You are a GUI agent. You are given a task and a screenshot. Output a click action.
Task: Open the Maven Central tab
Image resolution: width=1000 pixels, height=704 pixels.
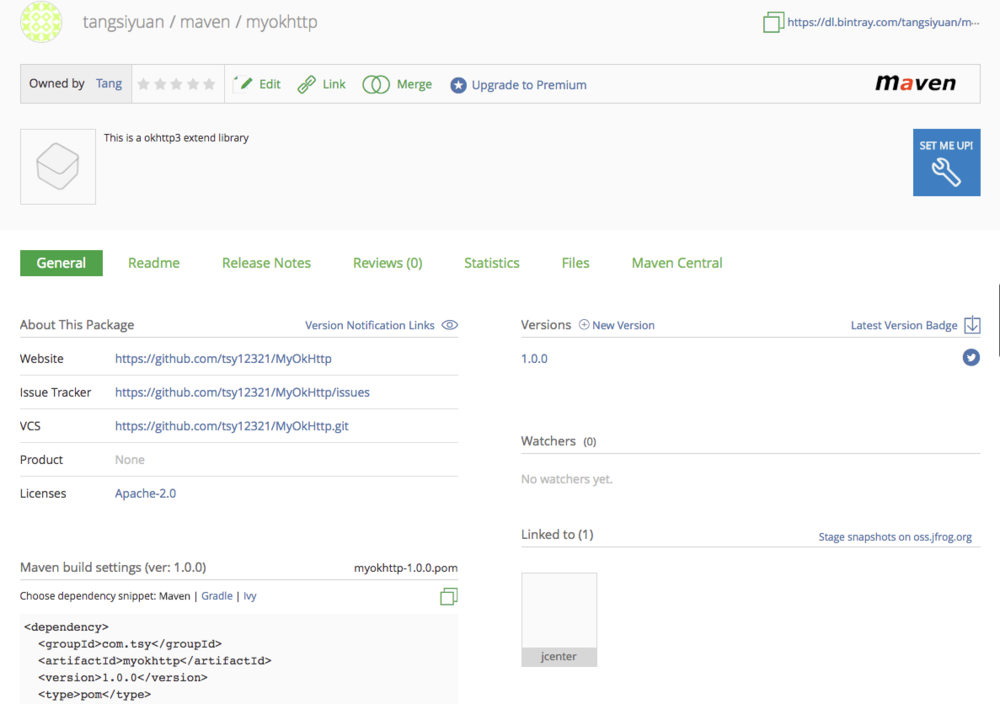[677, 263]
